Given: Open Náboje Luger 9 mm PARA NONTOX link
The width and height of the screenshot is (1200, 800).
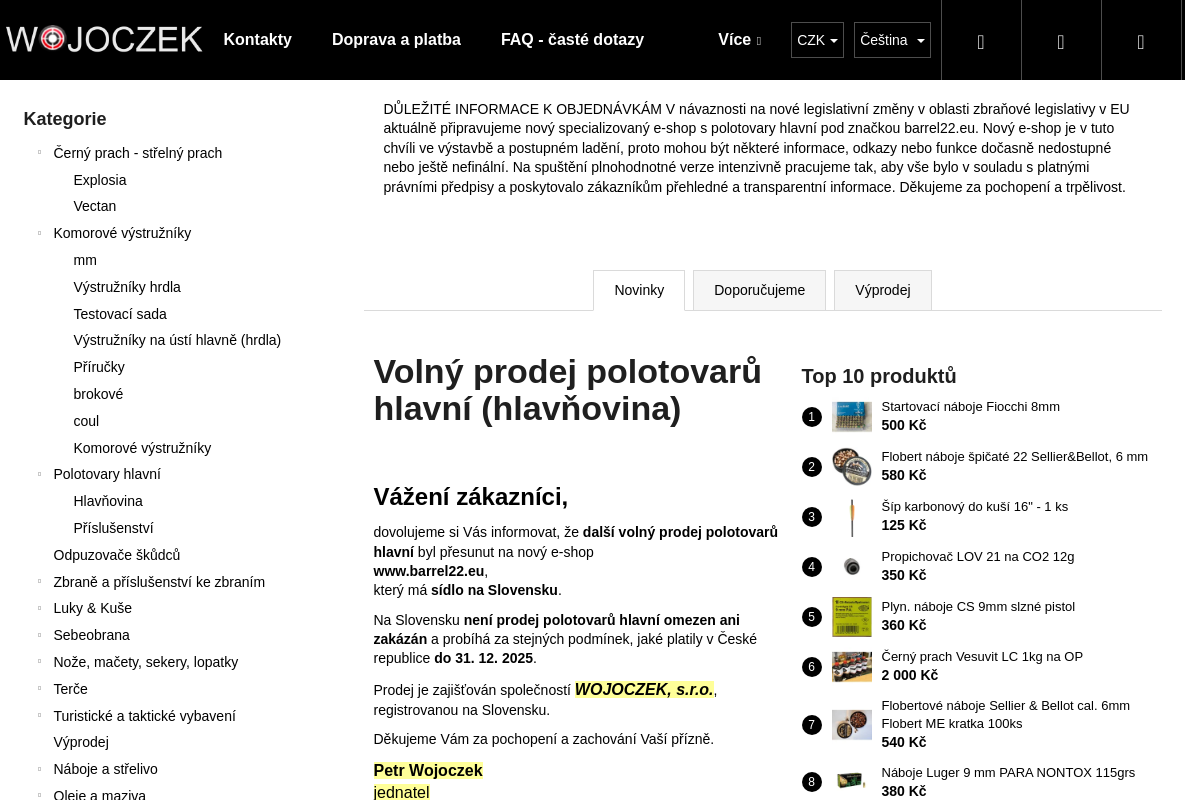Looking at the screenshot, I should pyautogui.click(x=1008, y=772).
